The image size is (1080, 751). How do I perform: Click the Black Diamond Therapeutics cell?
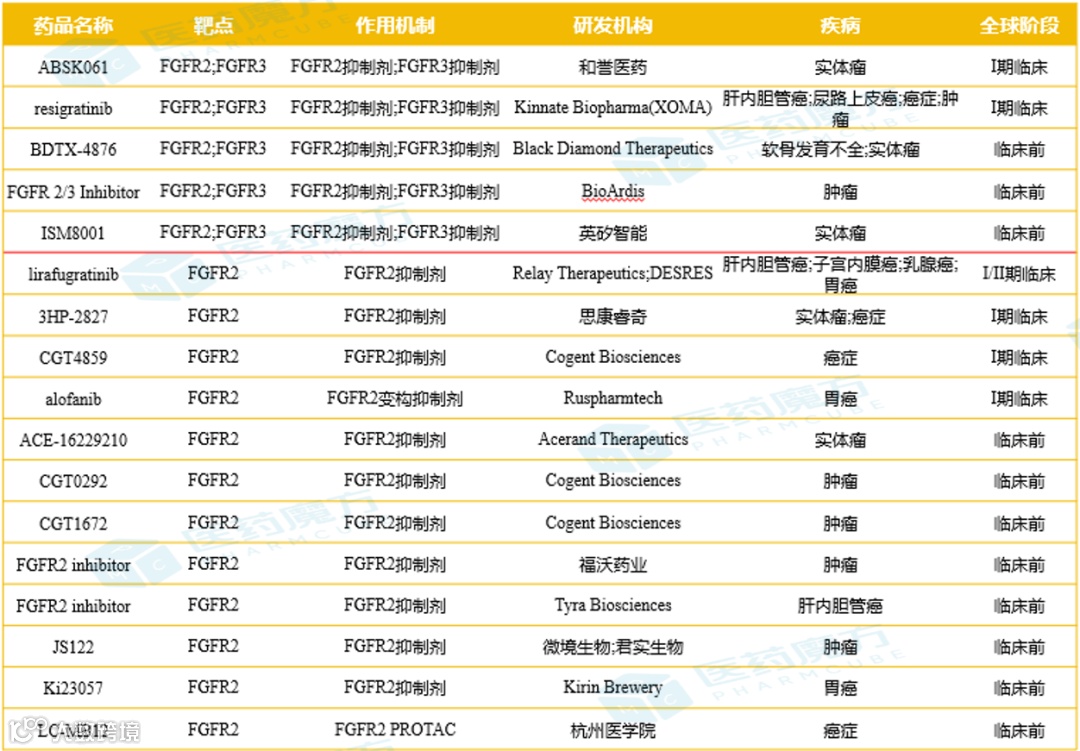coord(612,149)
